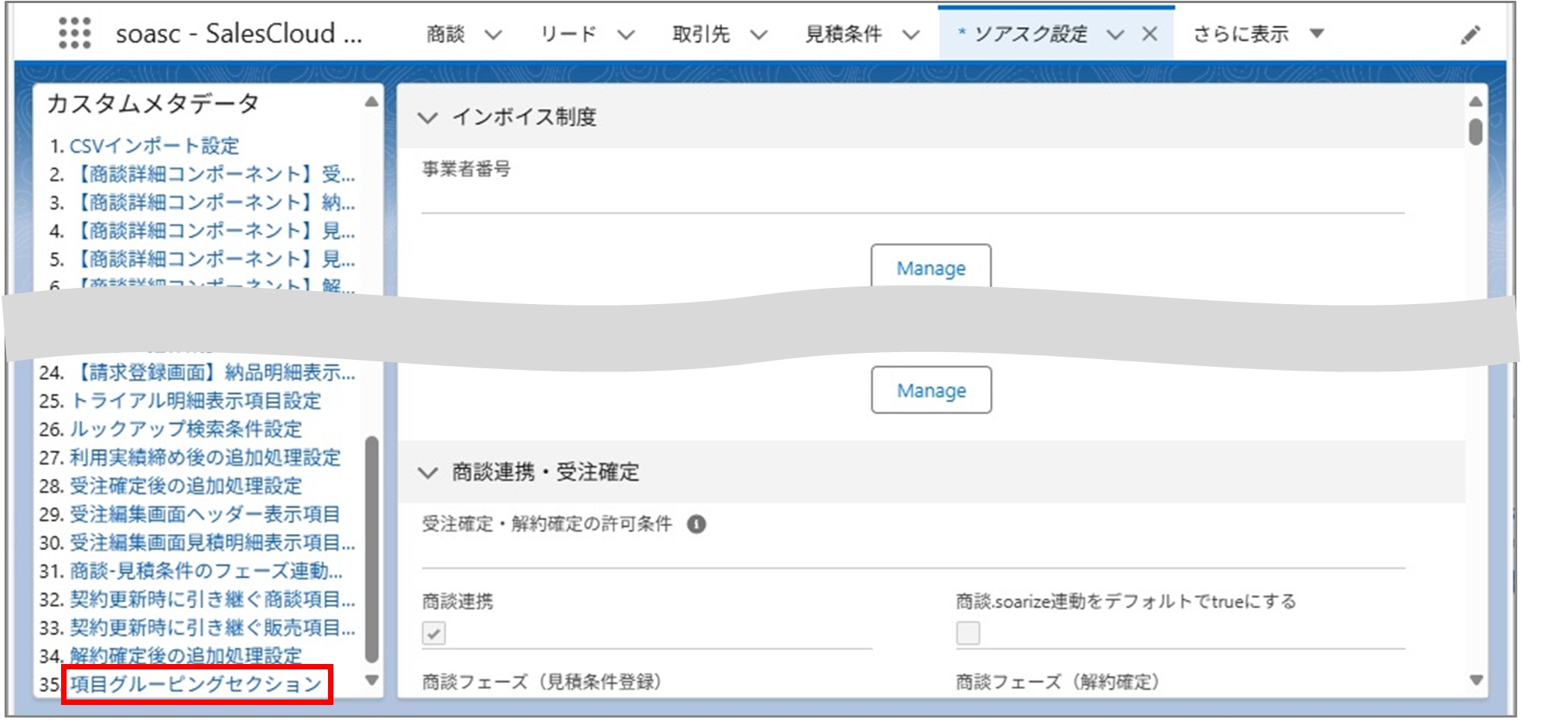Click the top Manage button
1568x722 pixels.
pyautogui.click(x=930, y=268)
